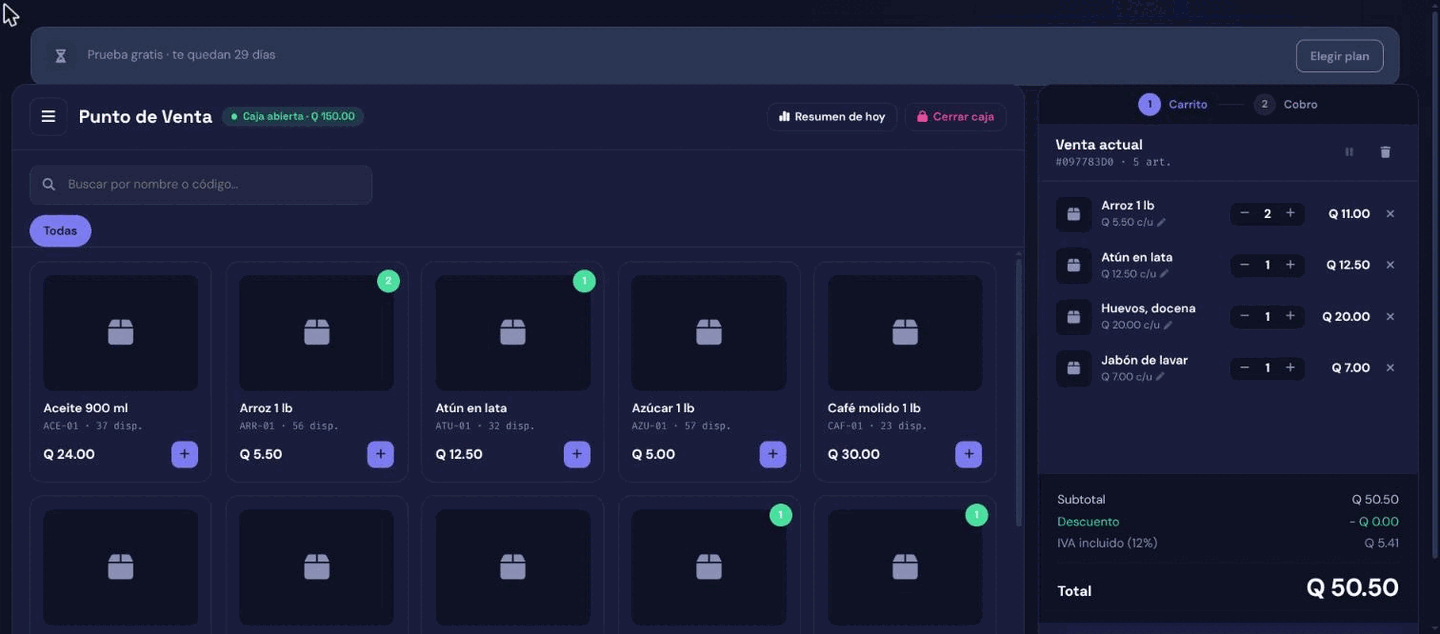The width and height of the screenshot is (1440, 634).
Task: Click the magnifier icon in the search box
Action: (49, 184)
